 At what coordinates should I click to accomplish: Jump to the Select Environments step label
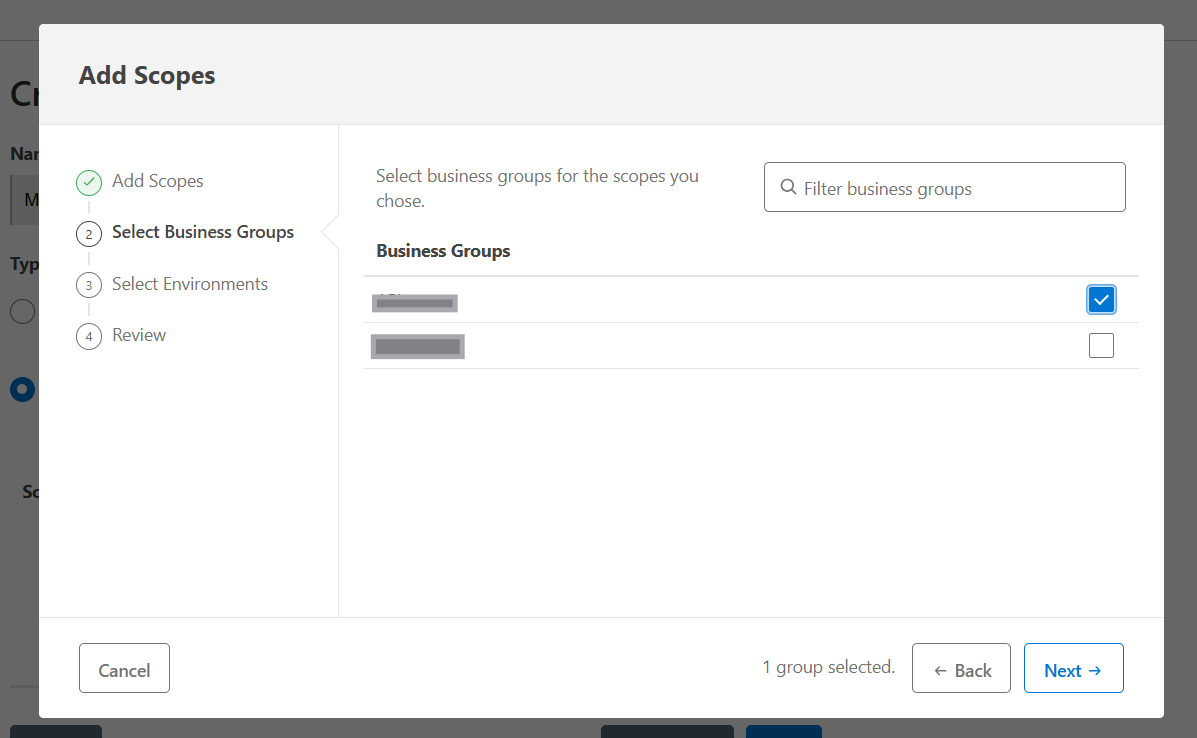[190, 284]
